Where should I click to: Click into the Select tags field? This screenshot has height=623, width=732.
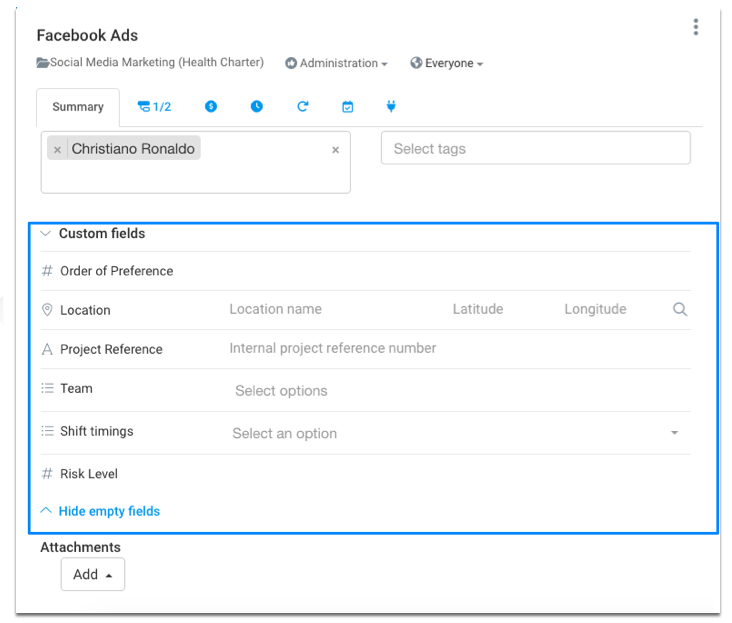(x=535, y=148)
